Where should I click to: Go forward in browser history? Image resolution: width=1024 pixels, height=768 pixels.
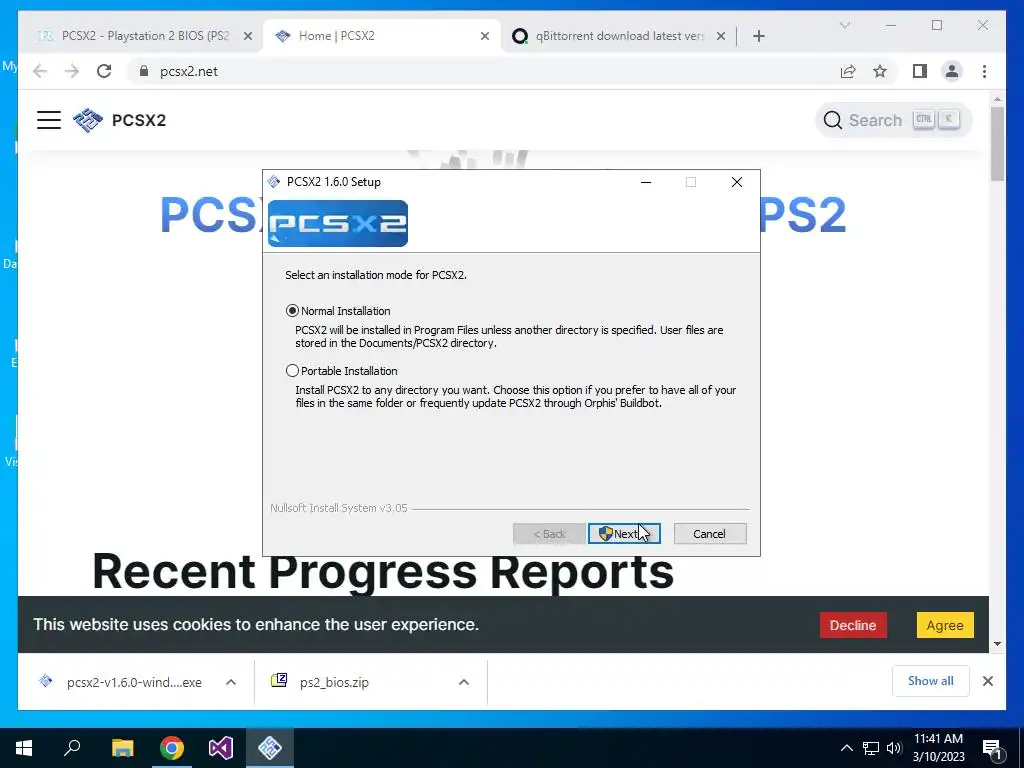[72, 71]
